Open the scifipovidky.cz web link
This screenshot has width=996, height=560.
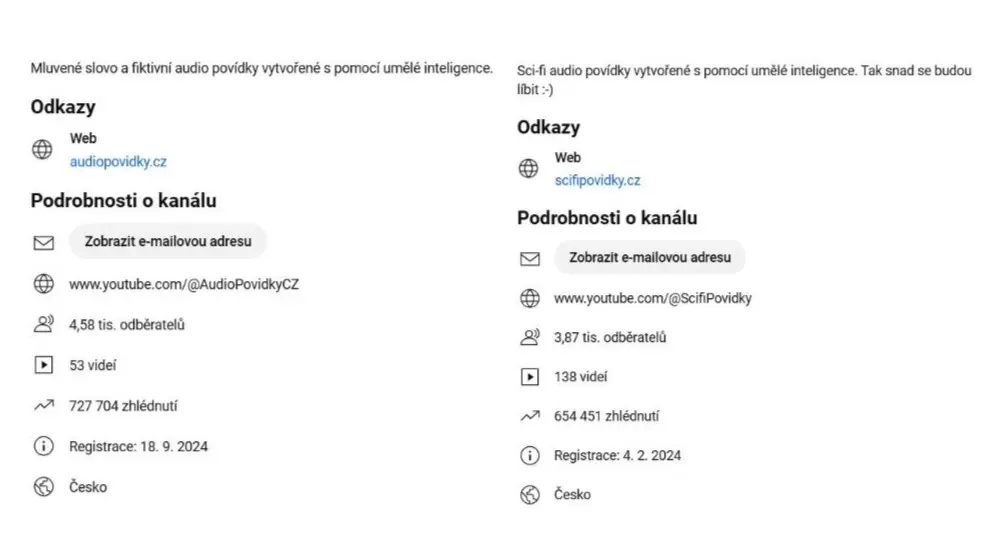pyautogui.click(x=597, y=181)
